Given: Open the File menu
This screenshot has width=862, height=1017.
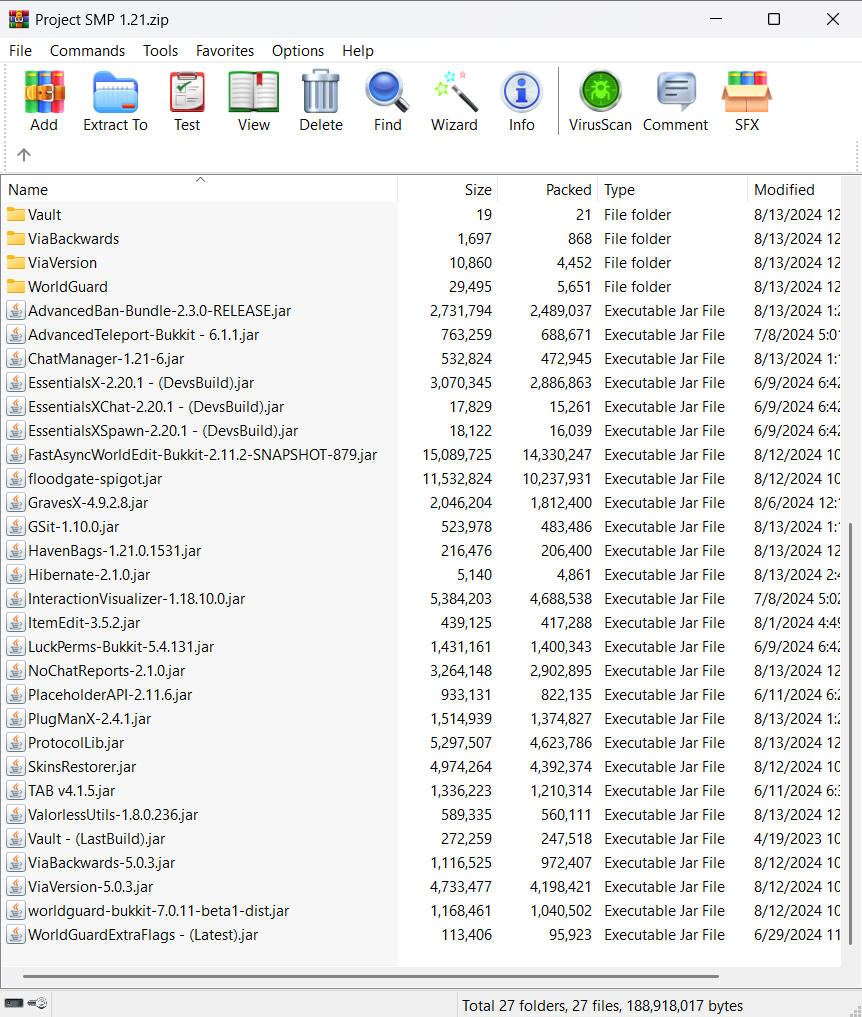Looking at the screenshot, I should coord(20,51).
